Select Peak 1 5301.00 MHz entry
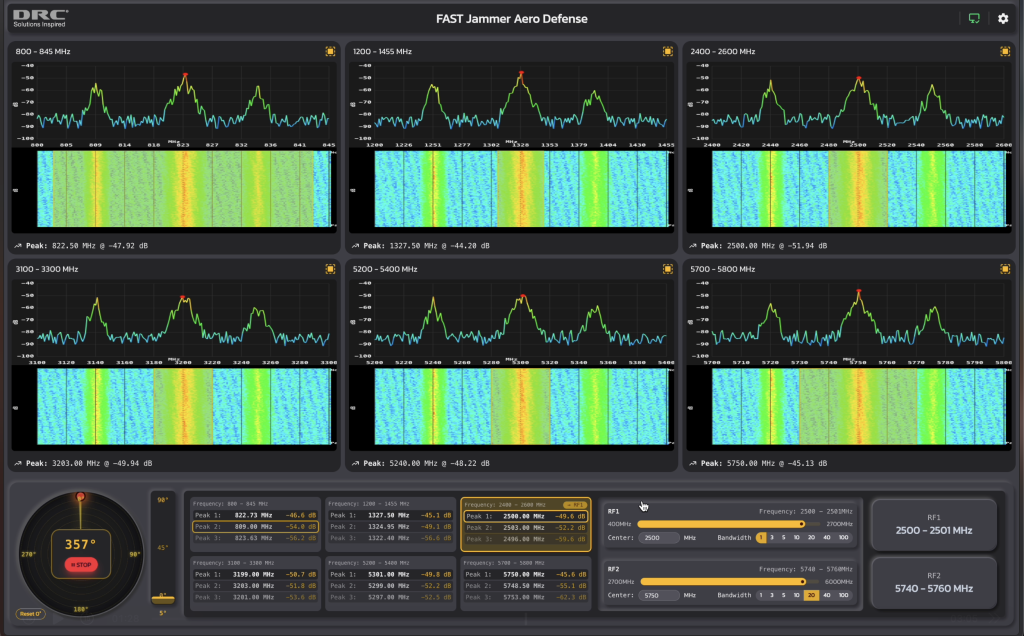 [390, 575]
